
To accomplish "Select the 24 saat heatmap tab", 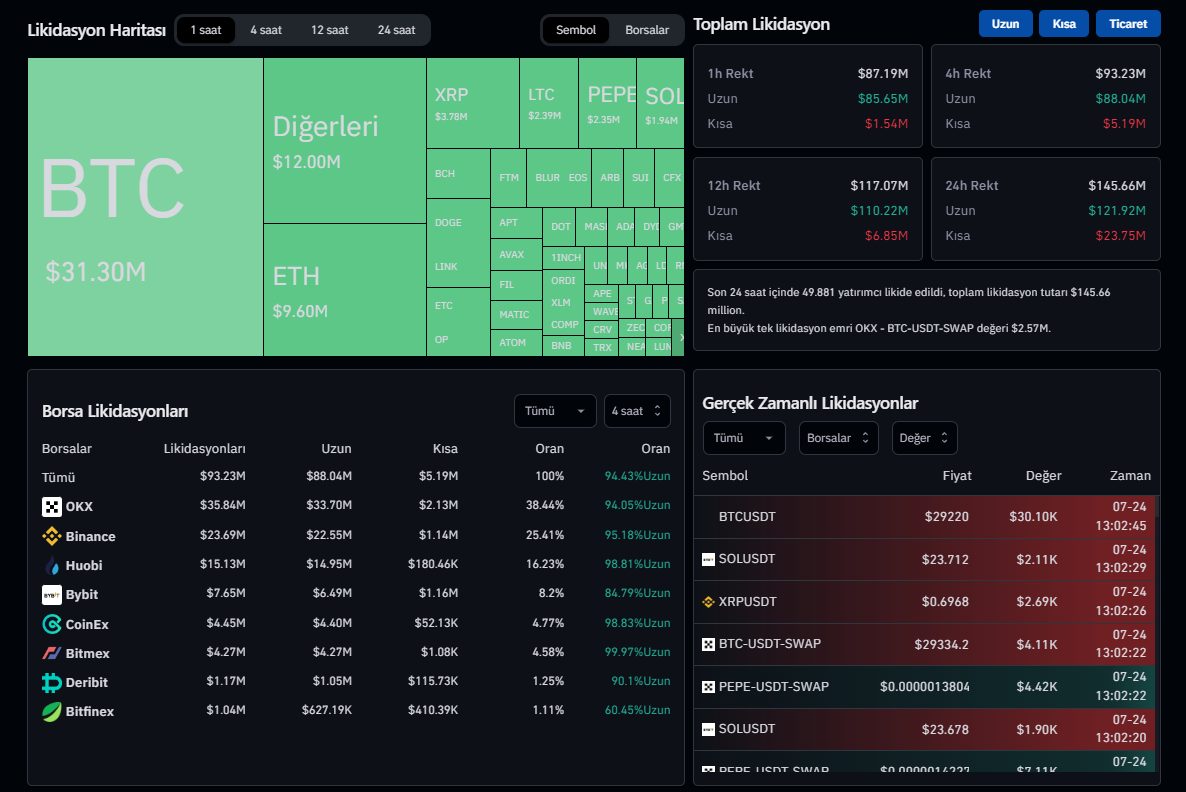I will coord(396,30).
